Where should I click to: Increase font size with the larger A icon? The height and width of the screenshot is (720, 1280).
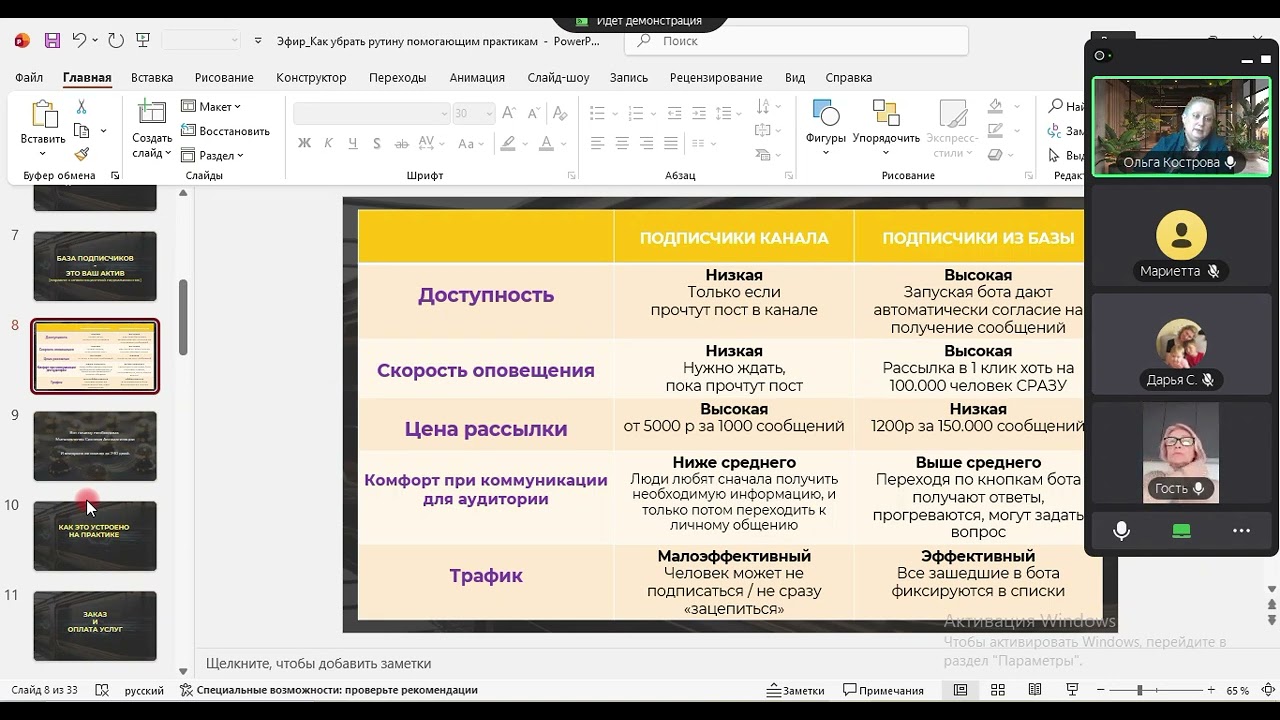click(508, 114)
